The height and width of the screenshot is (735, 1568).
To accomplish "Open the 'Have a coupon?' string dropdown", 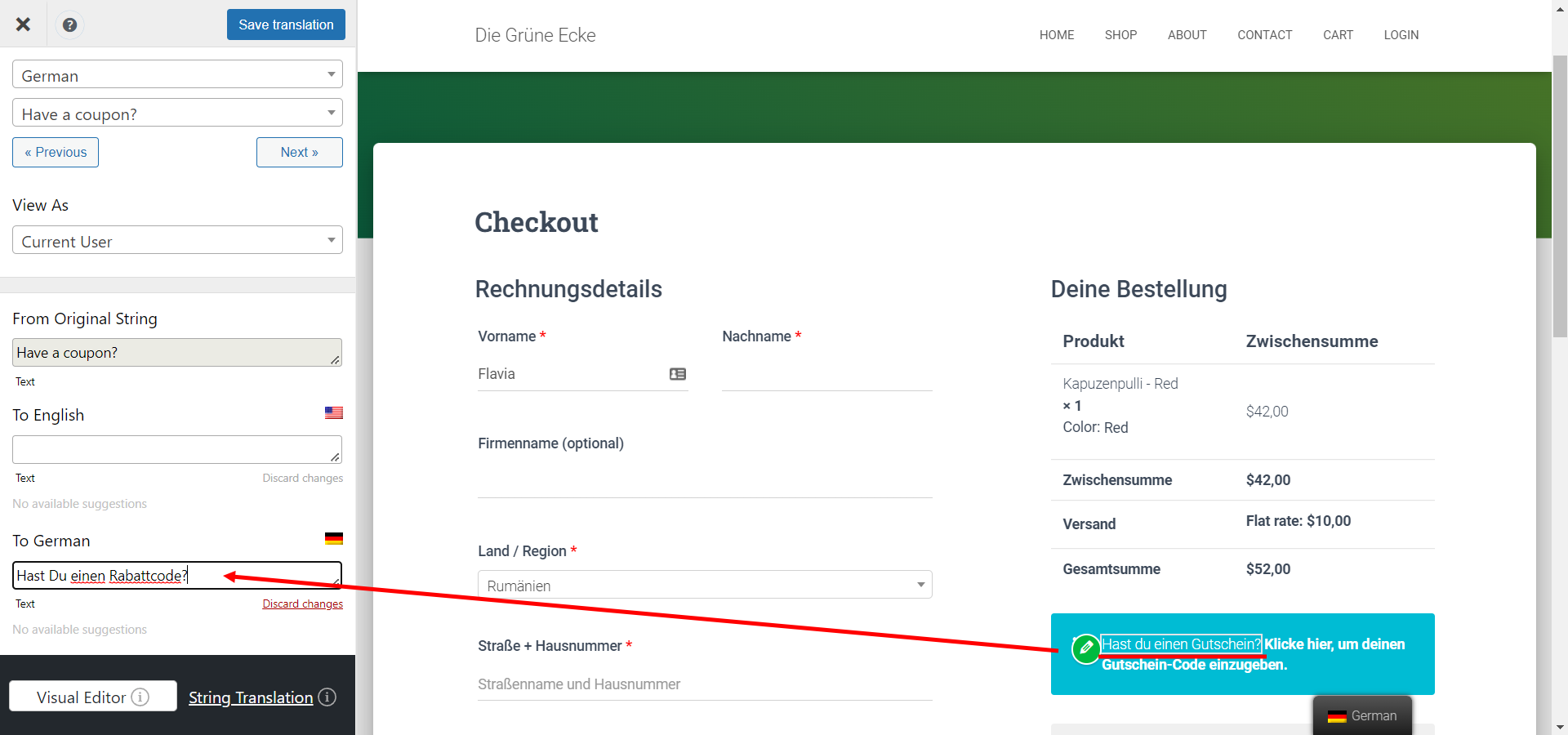I will [177, 113].
